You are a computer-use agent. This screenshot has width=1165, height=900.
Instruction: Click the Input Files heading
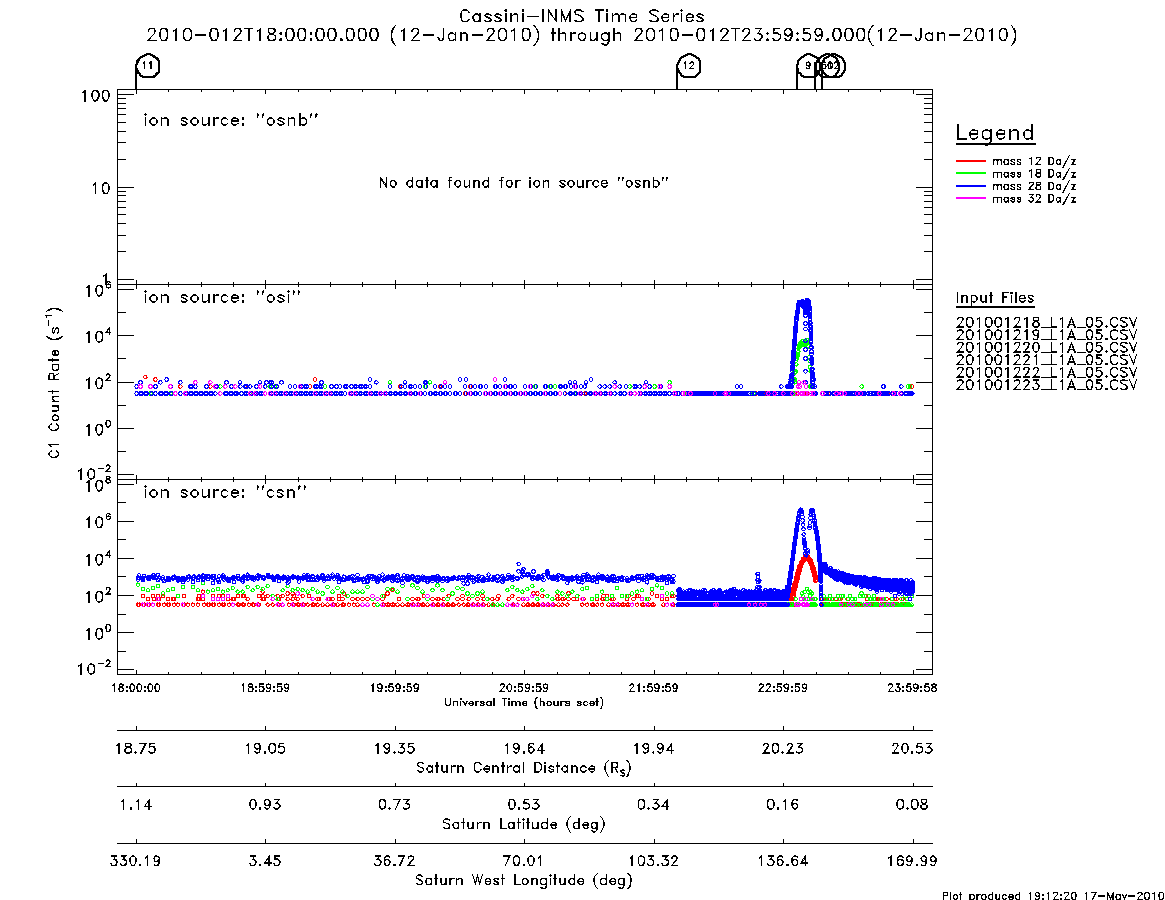pyautogui.click(x=995, y=298)
